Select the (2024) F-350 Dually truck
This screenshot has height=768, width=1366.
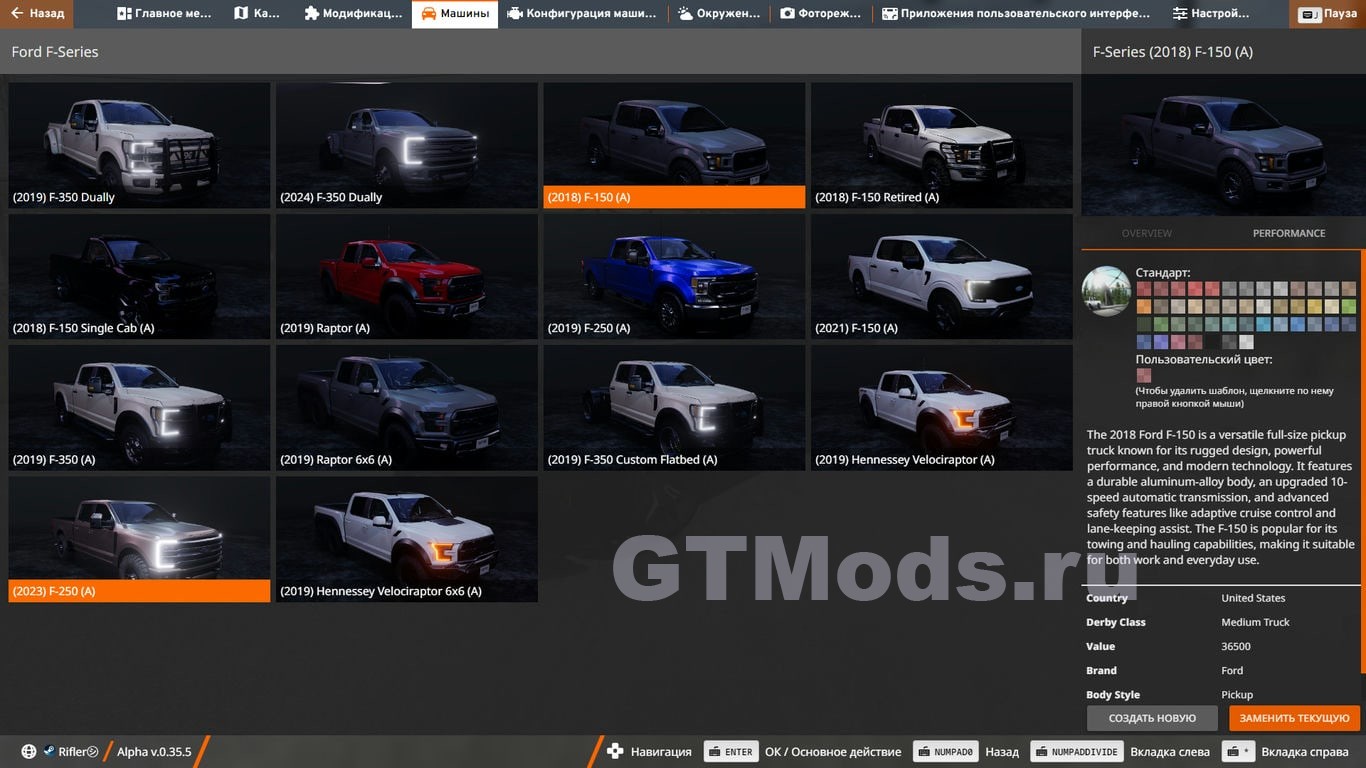coord(407,145)
